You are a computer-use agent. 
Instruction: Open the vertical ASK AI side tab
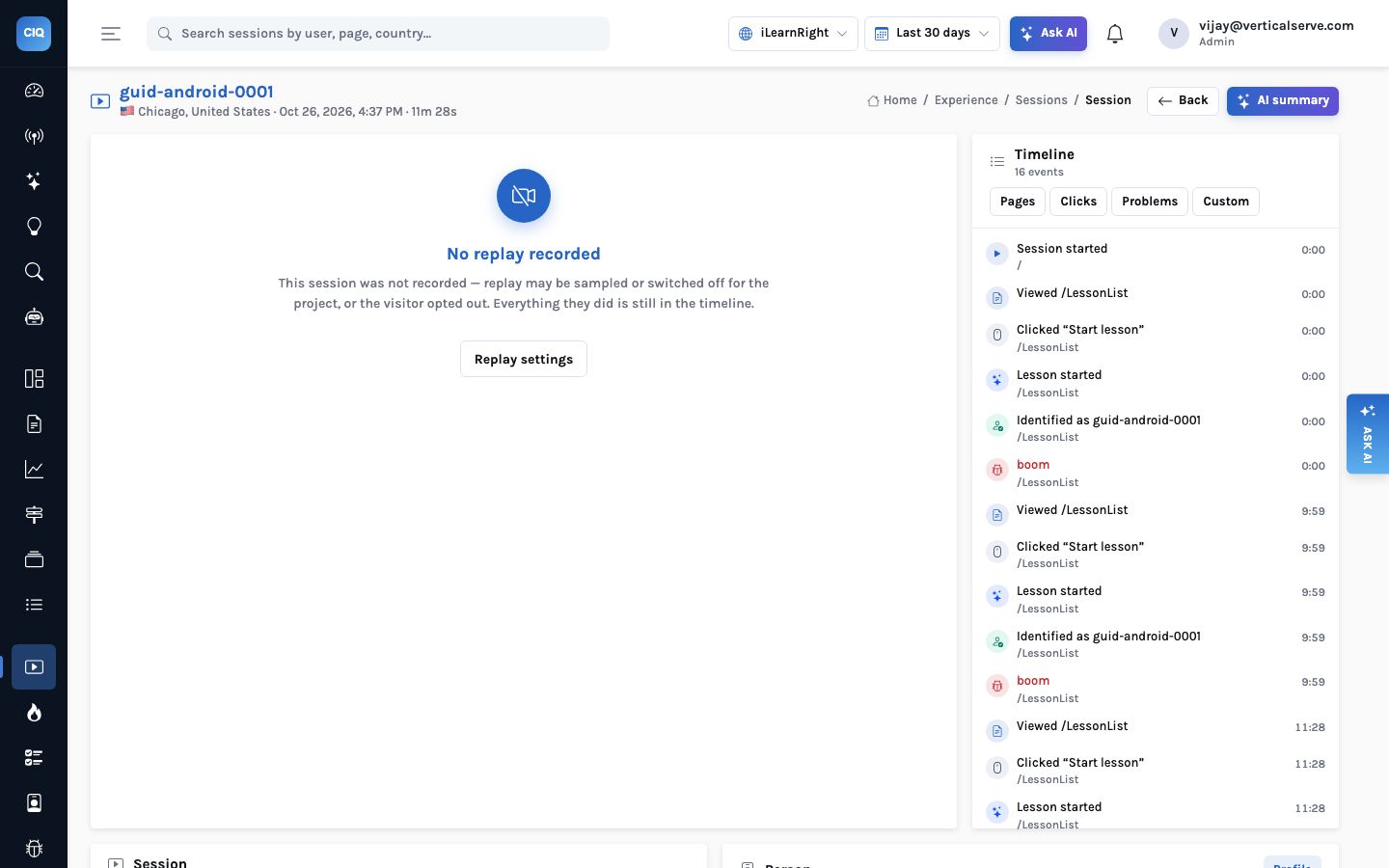[1368, 434]
